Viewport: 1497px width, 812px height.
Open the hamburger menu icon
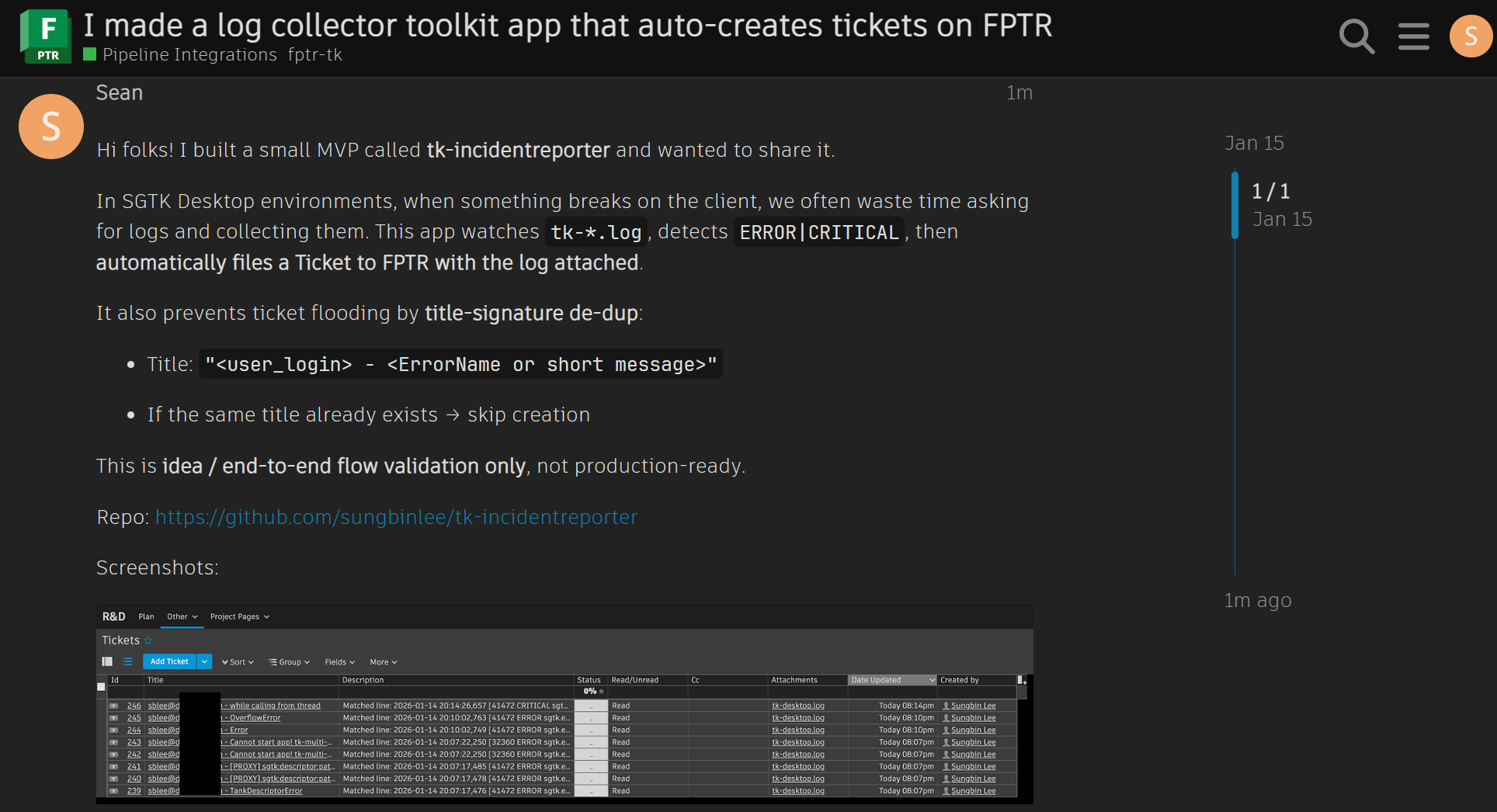coord(1413,36)
